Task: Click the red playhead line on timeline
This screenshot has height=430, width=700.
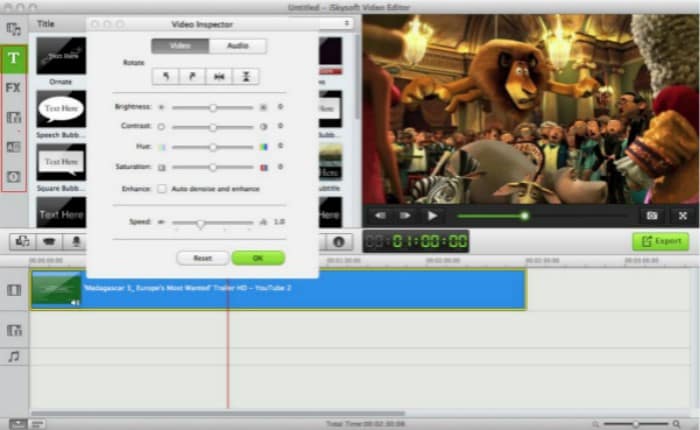Action: tap(228, 344)
